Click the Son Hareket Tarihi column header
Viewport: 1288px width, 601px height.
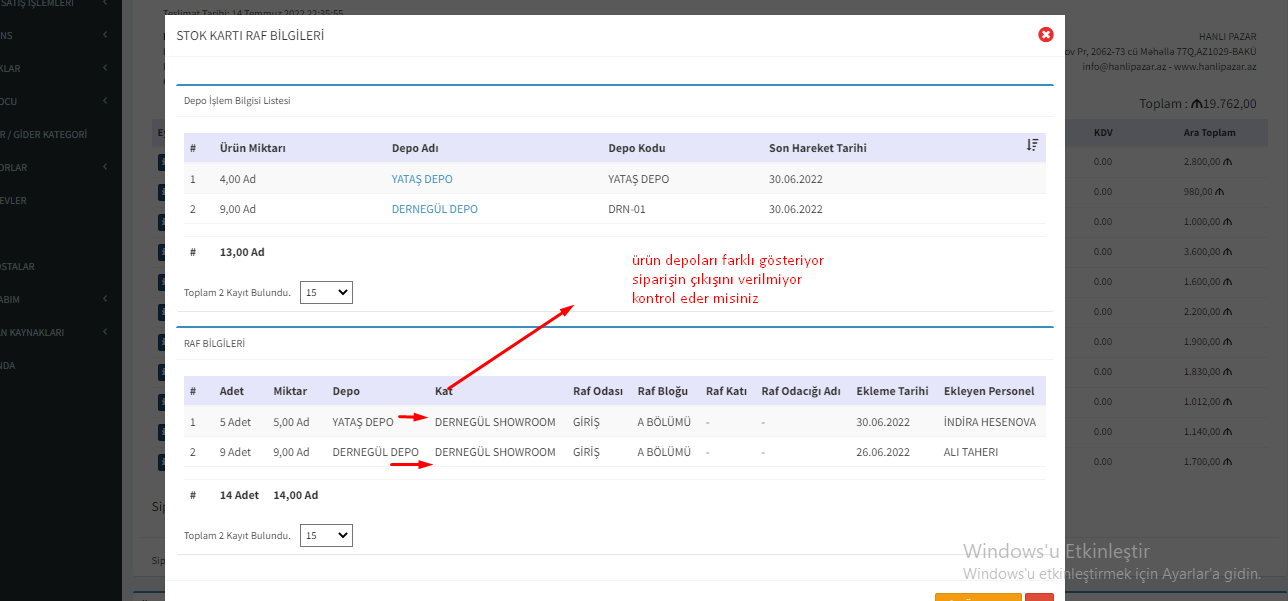tap(817, 148)
